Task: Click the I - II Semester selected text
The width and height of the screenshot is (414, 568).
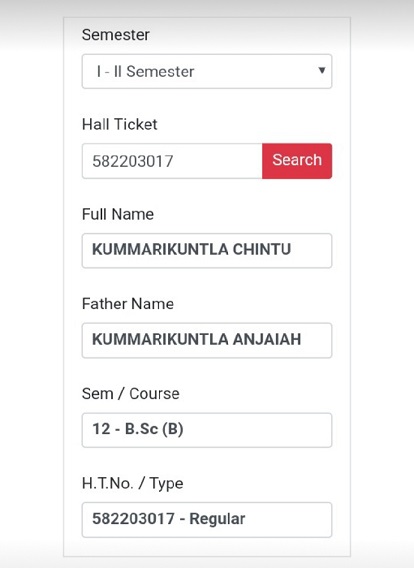Action: pyautogui.click(x=146, y=71)
